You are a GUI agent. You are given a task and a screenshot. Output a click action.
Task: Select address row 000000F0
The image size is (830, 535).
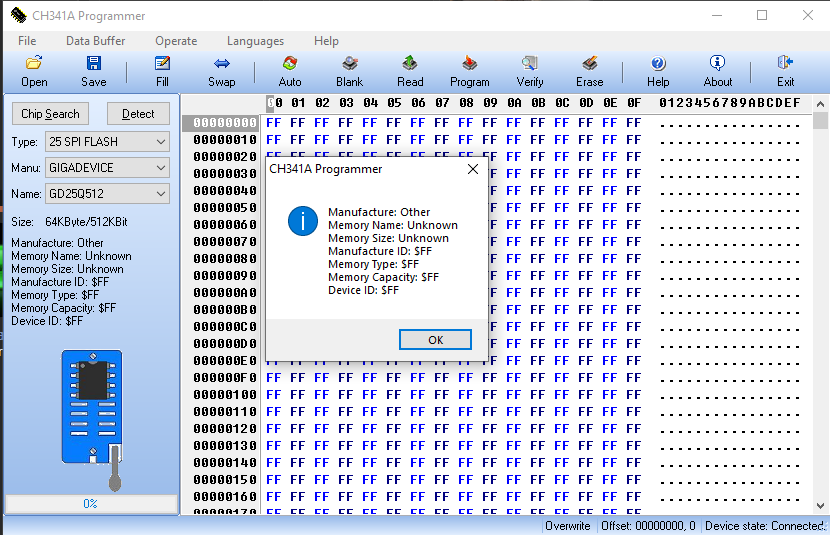(x=224, y=378)
